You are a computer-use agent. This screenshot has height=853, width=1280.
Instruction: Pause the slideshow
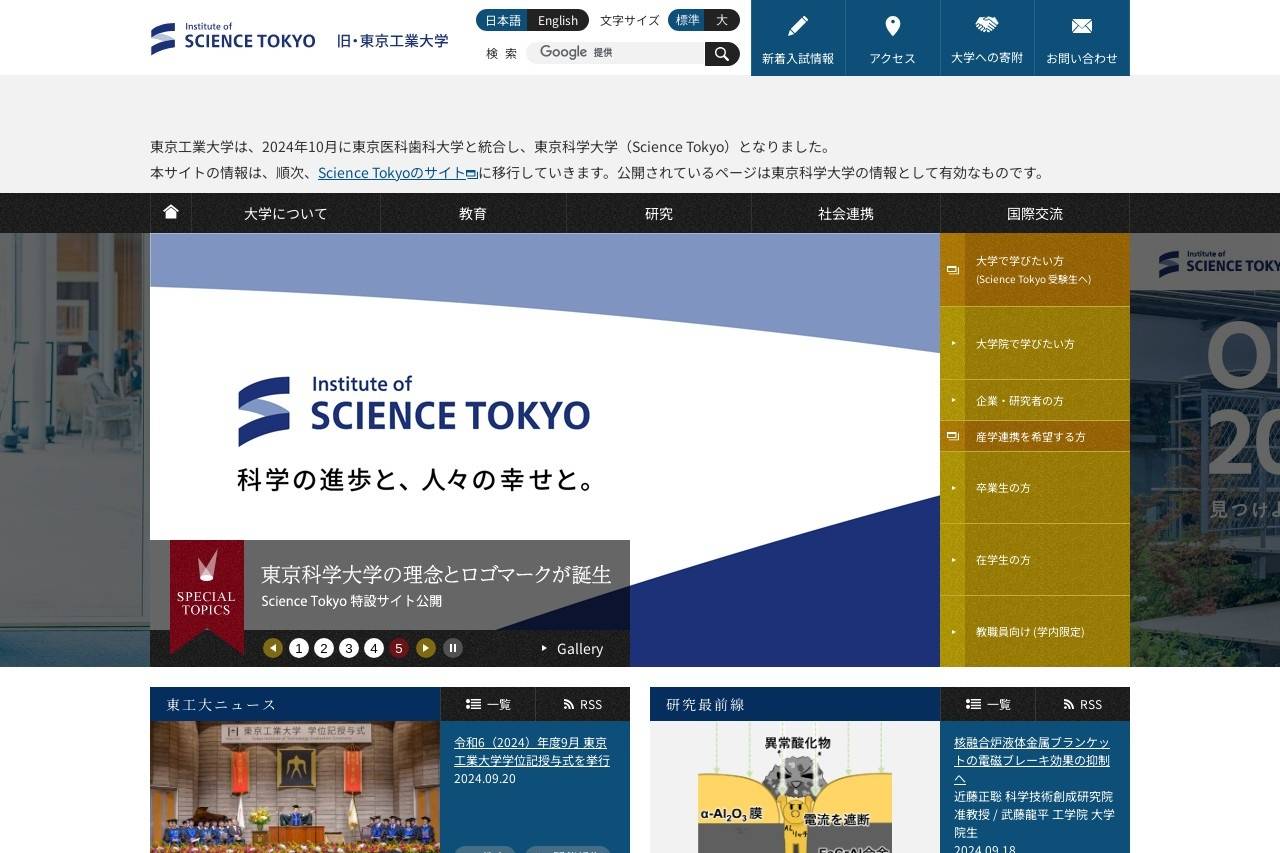(453, 648)
